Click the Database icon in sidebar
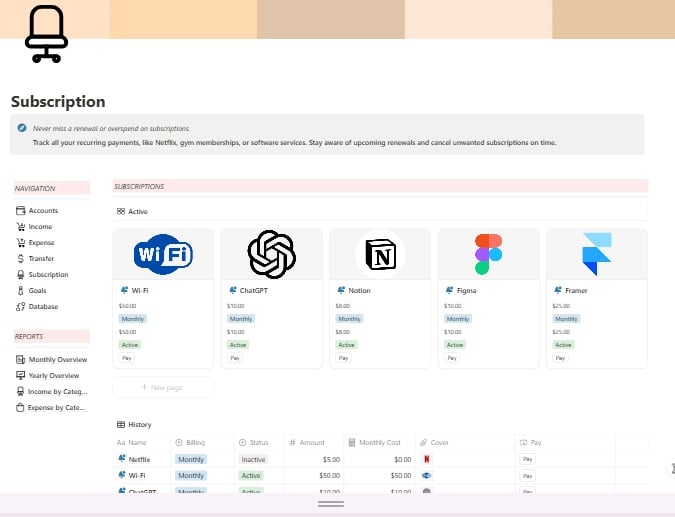 point(20,306)
